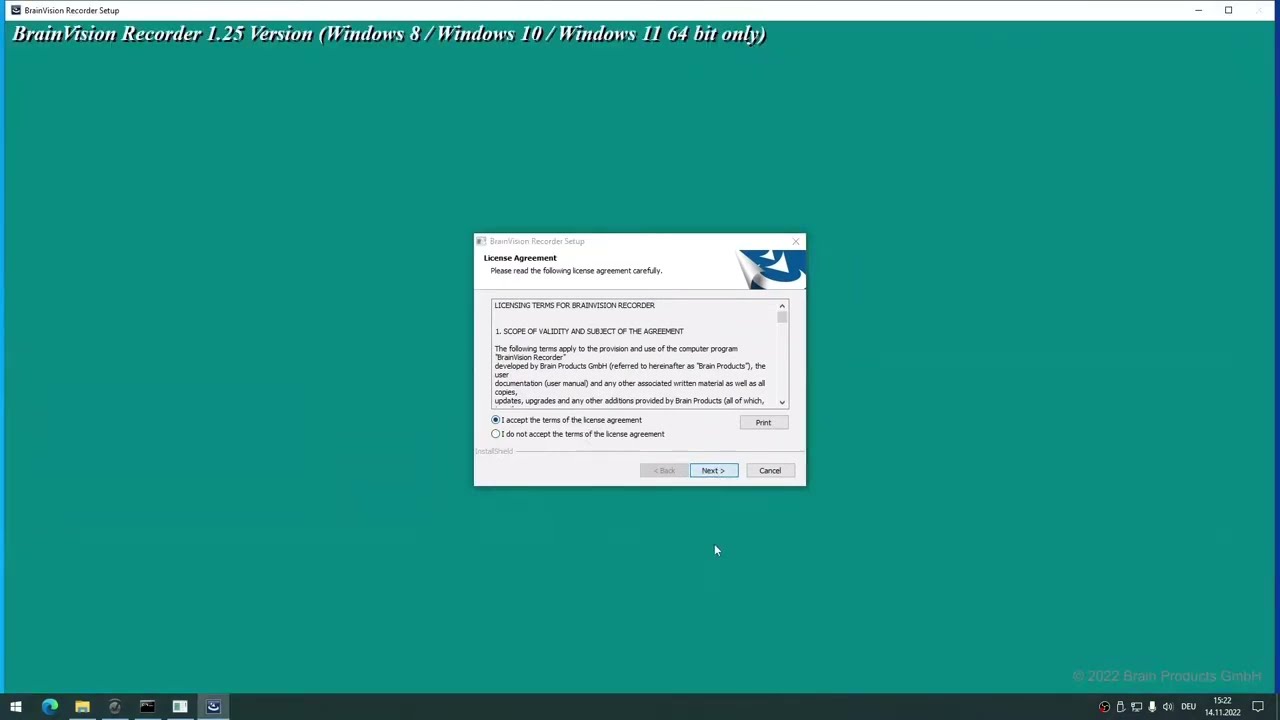Screen dimensions: 1280x720
Task: Click the 1. SCOPE OF VALIDITY line
Action: tap(589, 331)
